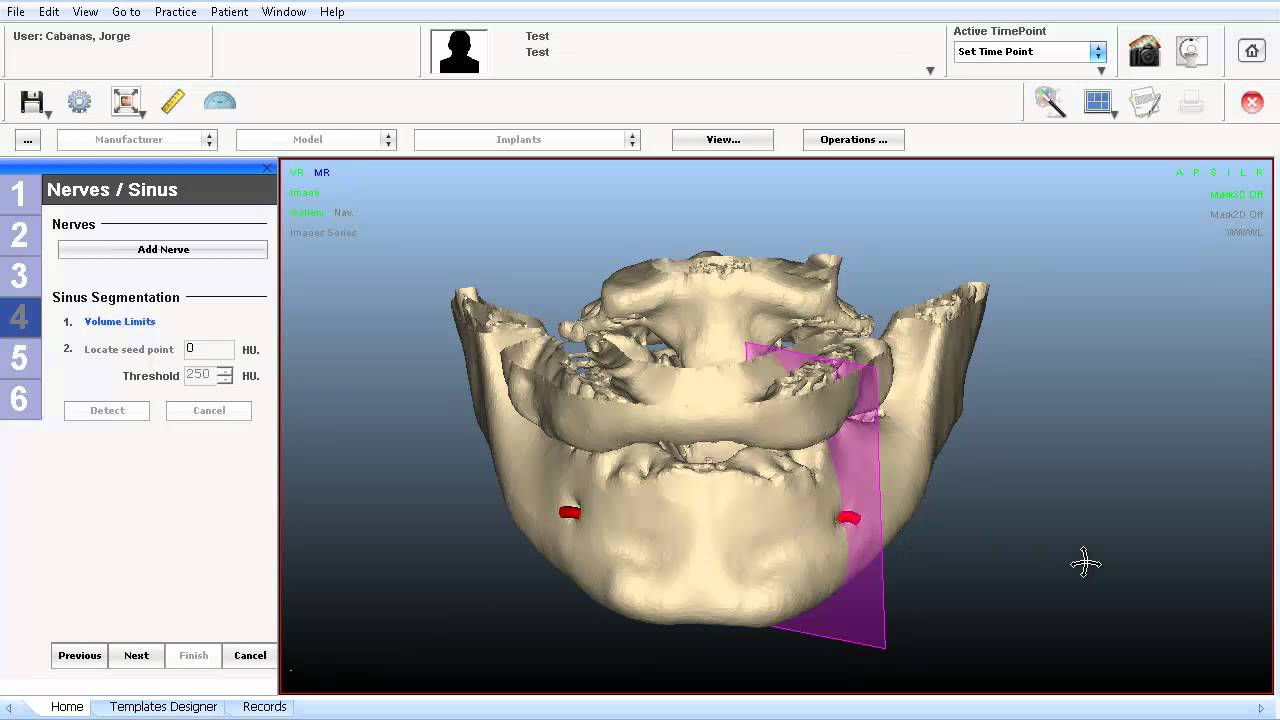Select the fit-to-view frame tool icon
The height and width of the screenshot is (720, 1280).
point(126,102)
